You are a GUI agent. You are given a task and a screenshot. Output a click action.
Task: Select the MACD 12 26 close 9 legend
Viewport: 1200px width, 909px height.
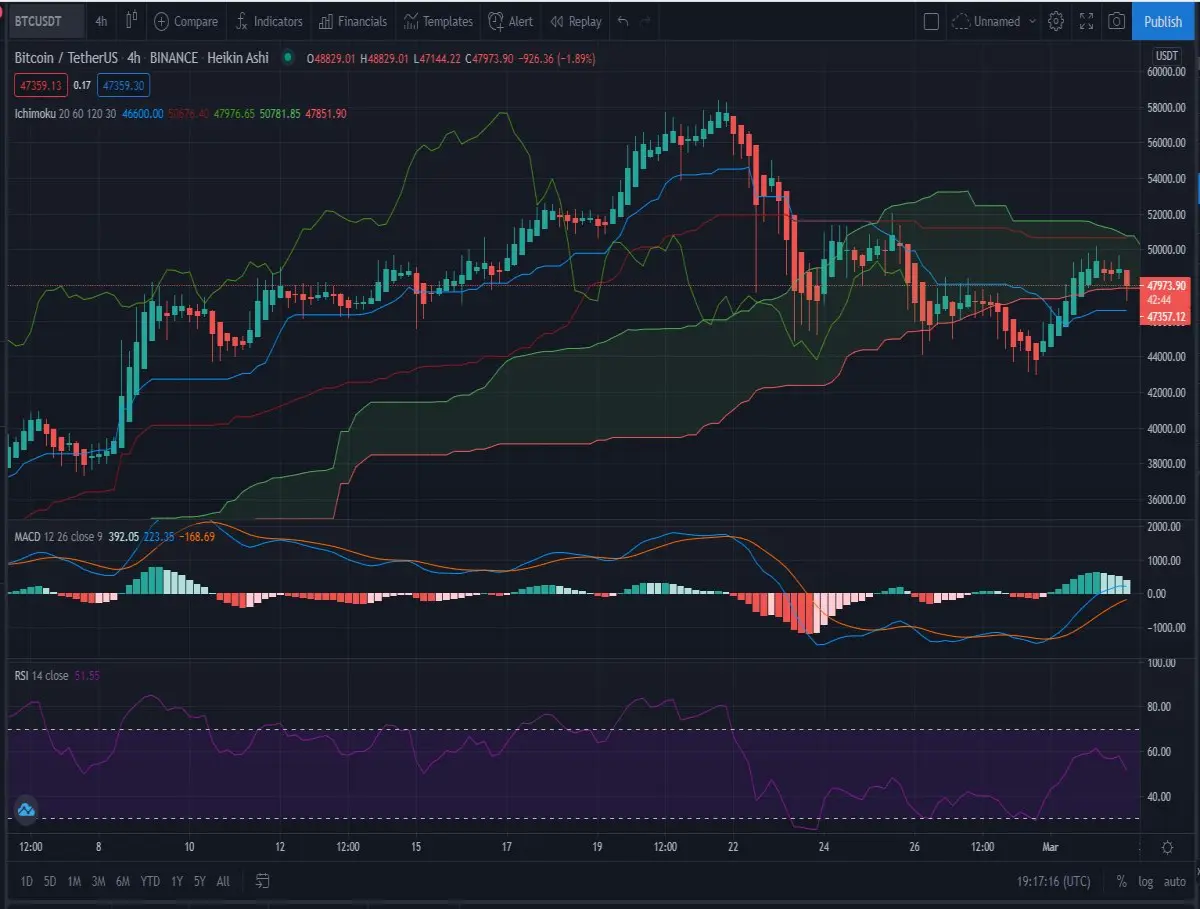pyautogui.click(x=58, y=537)
